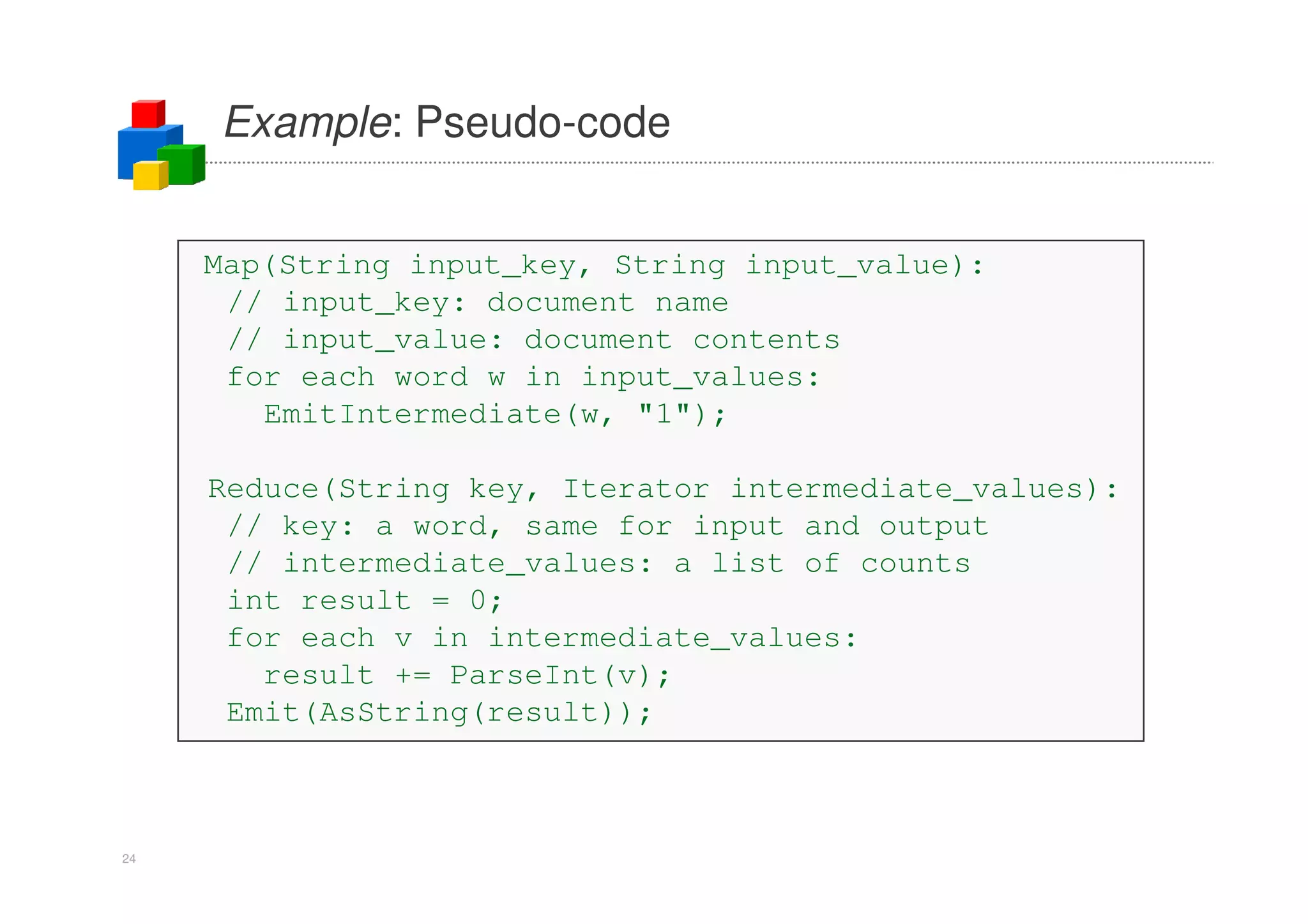Click the line 'for each v in intermediate_values:'
This screenshot has height=924, width=1308.
(542, 638)
